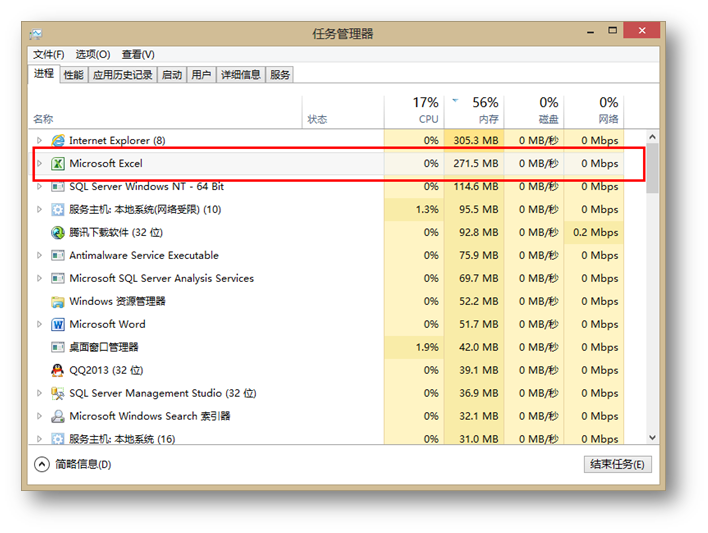Expand the Microsoft Word process group
Screen dimensions: 708x533
tap(39, 324)
